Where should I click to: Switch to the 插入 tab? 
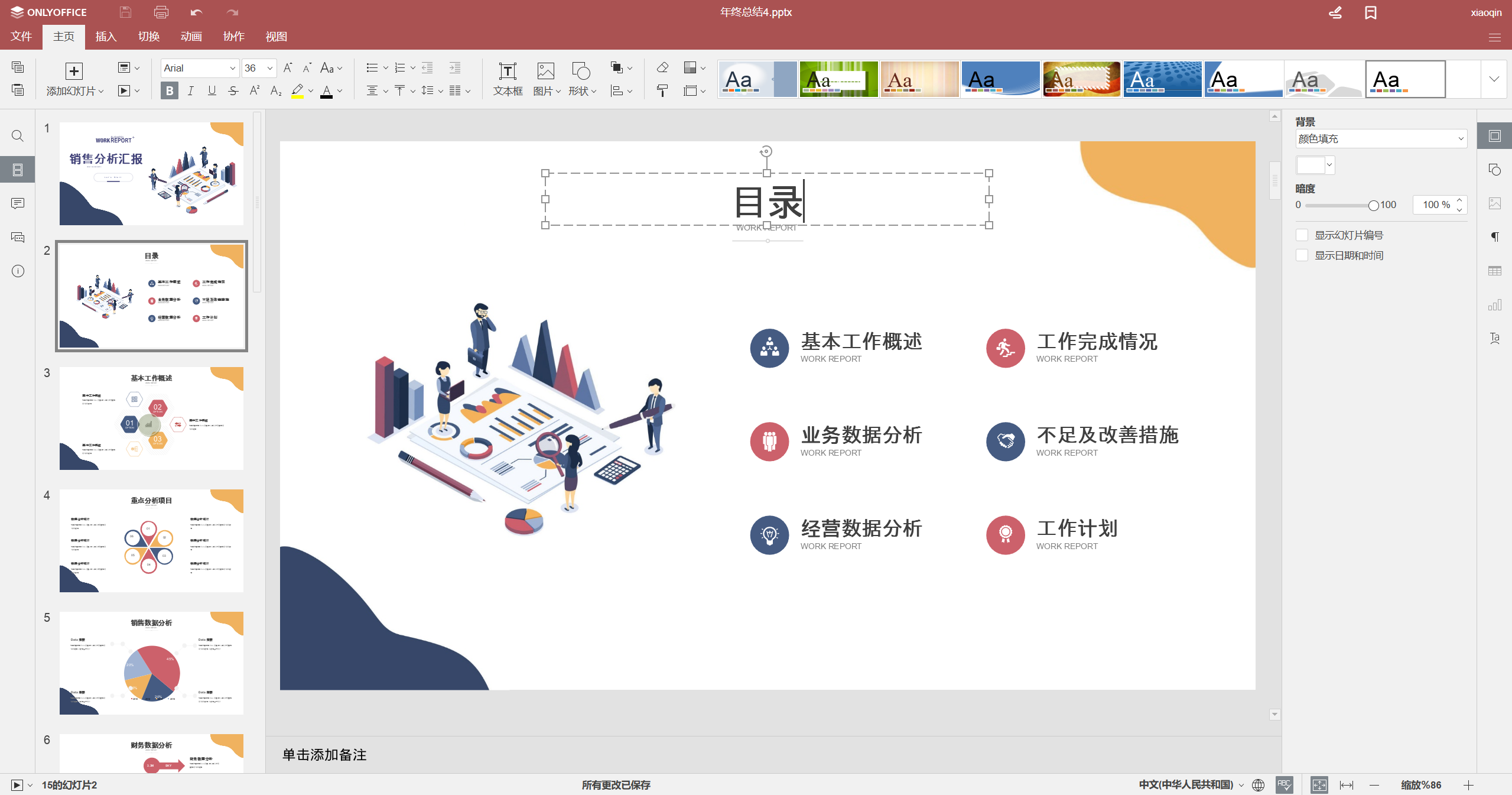106,37
